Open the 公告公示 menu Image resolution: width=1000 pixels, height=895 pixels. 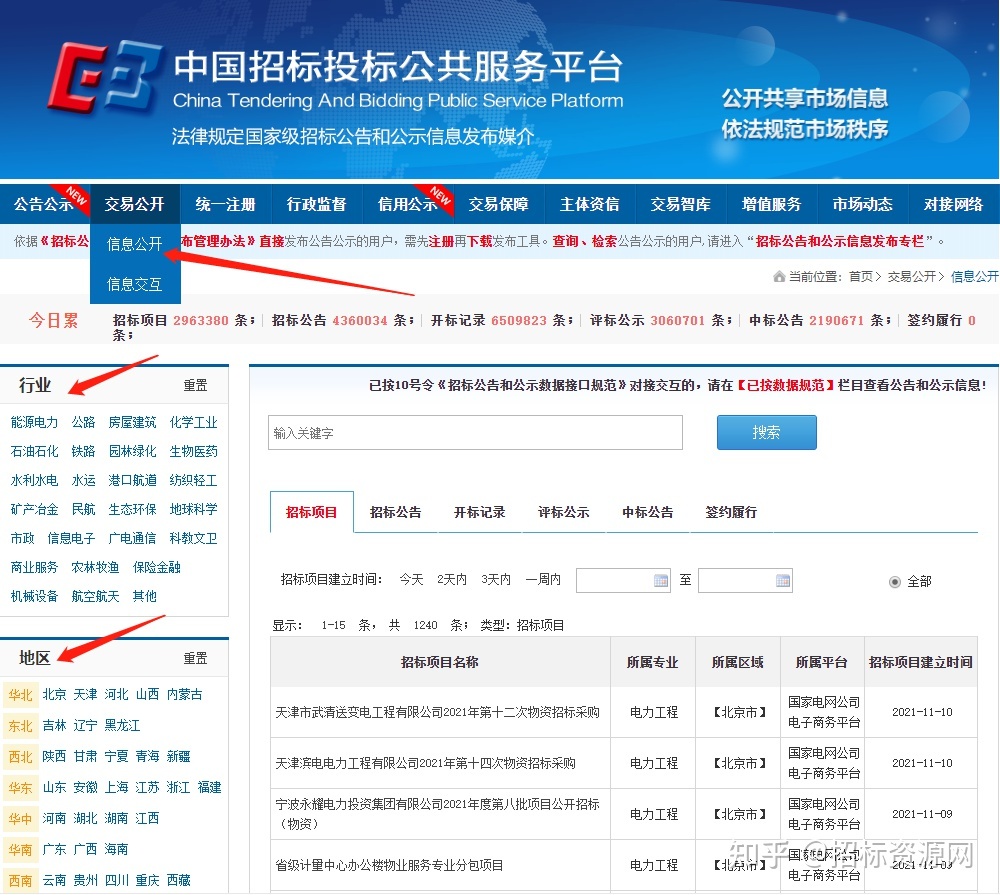[x=43, y=204]
